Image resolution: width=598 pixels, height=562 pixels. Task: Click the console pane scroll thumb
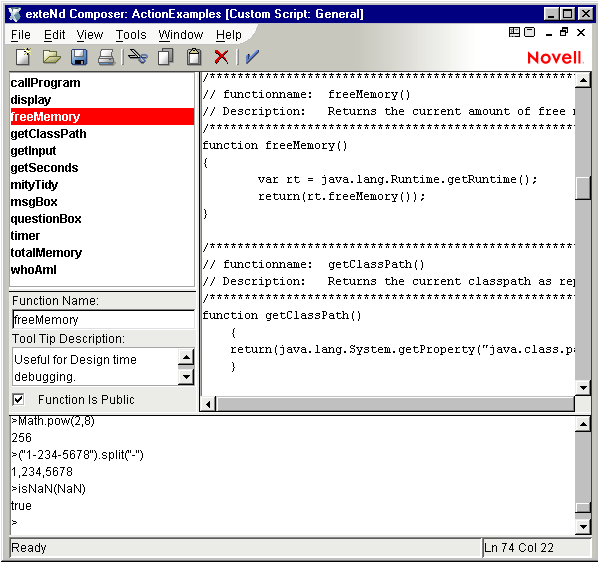[583, 507]
